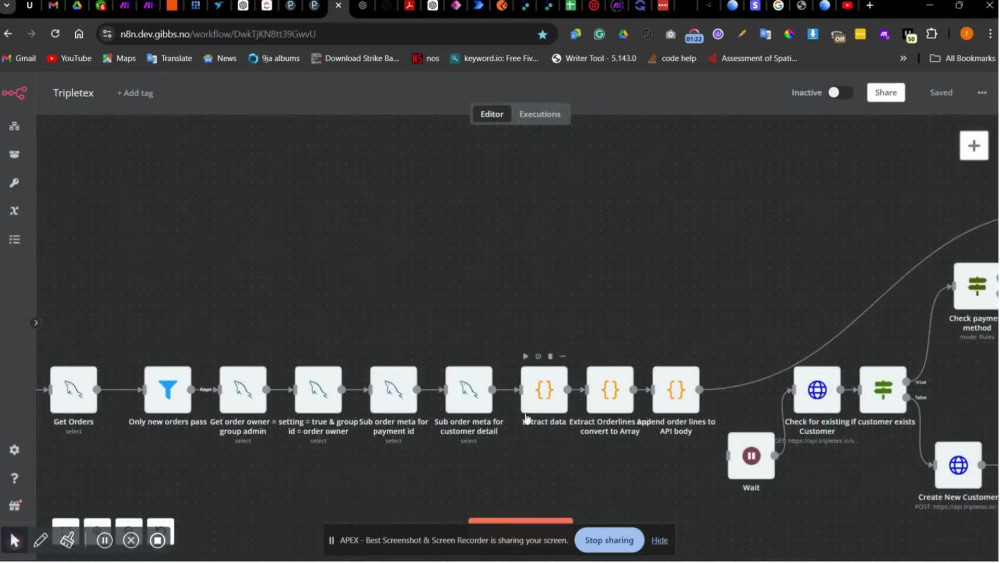The image size is (1000, 563).
Task: Click the Share button
Action: (886, 92)
